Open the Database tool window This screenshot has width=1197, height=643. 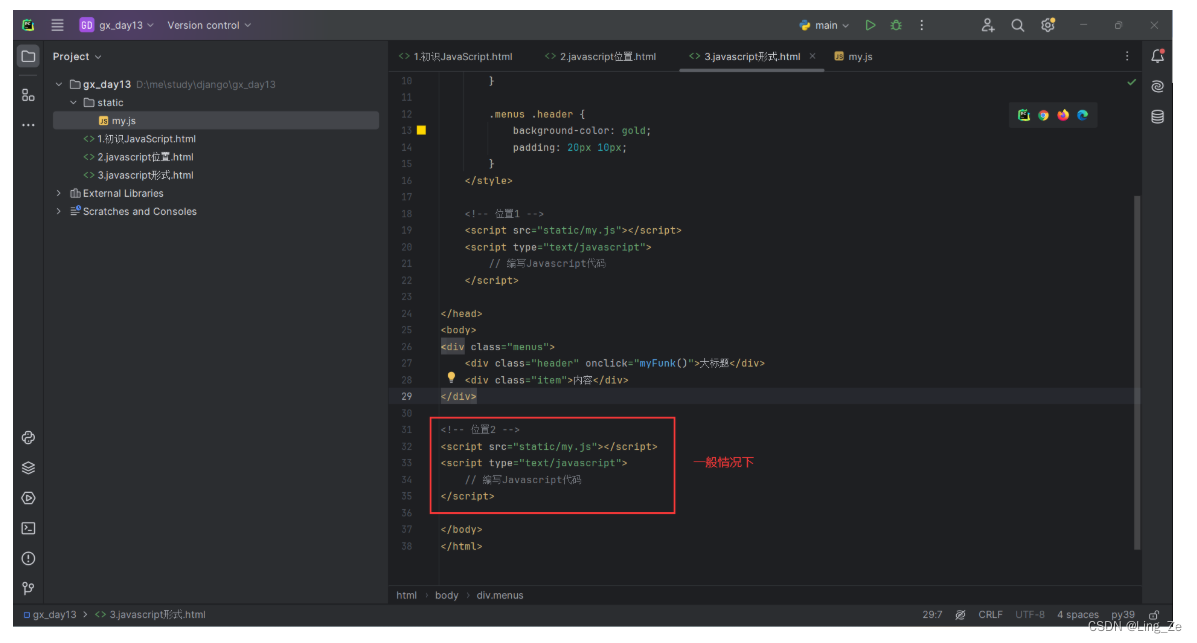pyautogui.click(x=1157, y=117)
